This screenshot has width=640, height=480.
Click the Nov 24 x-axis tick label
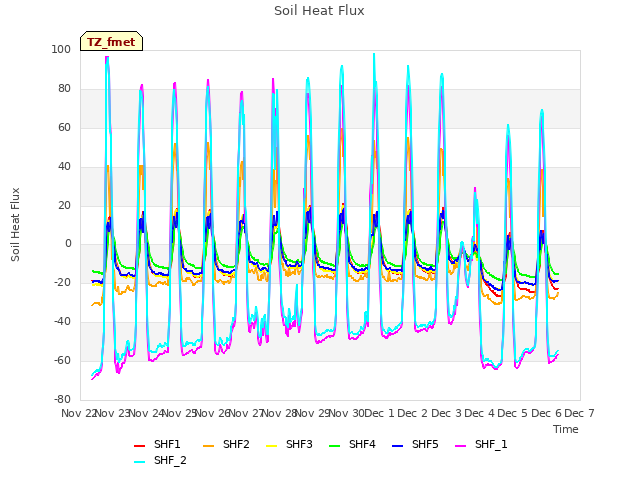[146, 413]
